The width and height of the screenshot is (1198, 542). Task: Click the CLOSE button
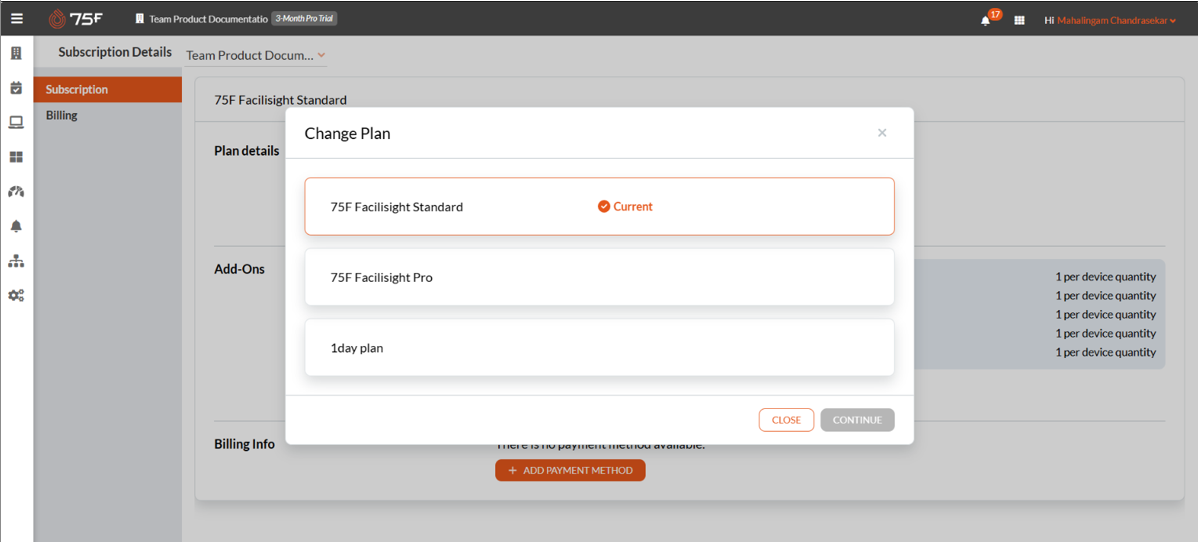coord(786,420)
